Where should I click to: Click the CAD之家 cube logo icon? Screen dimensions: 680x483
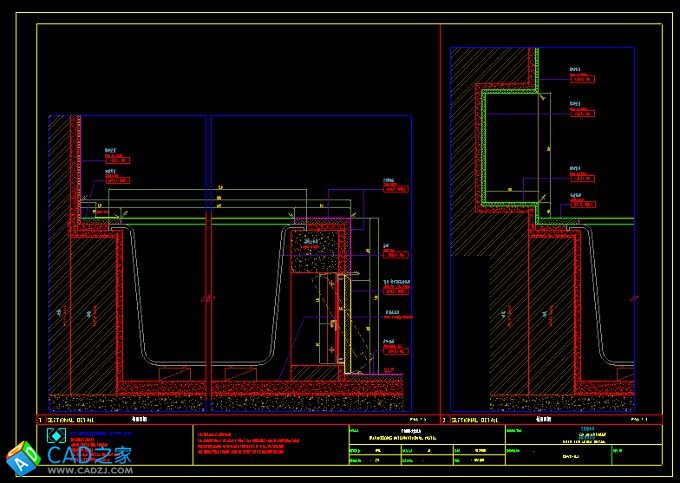(x=22, y=459)
